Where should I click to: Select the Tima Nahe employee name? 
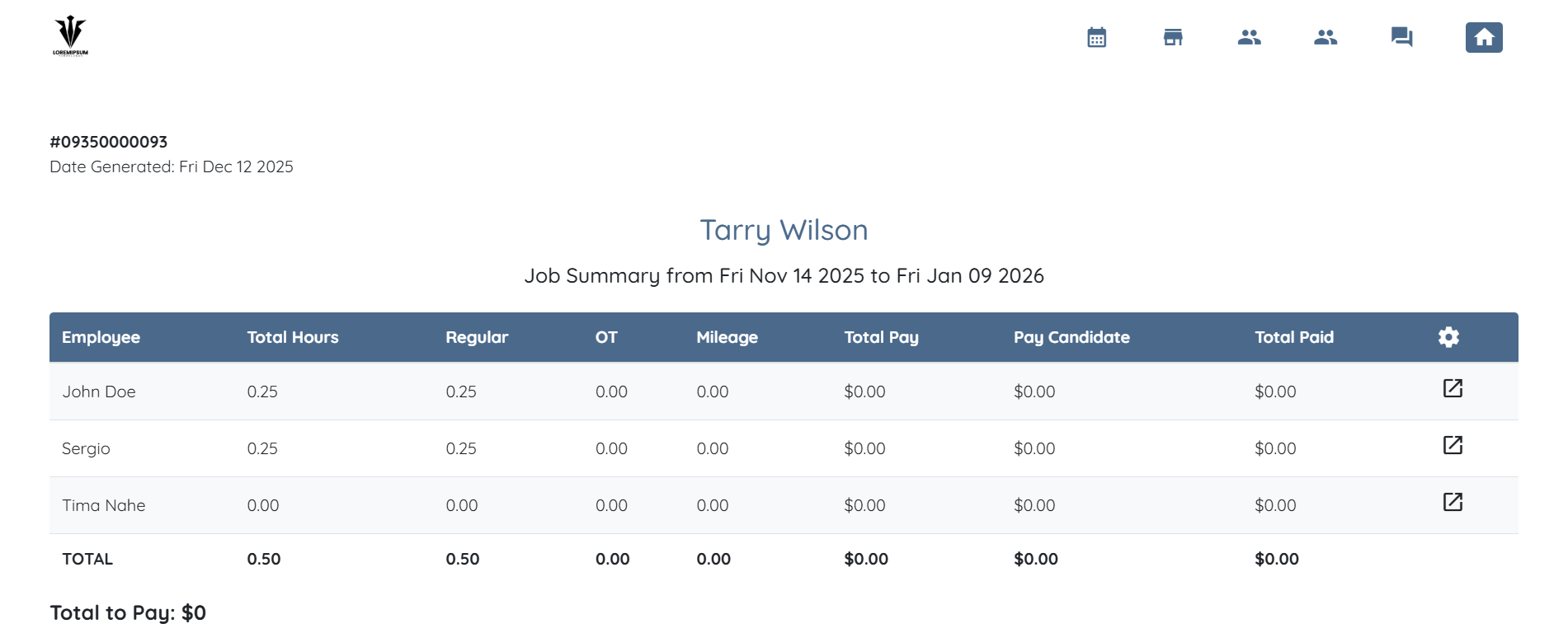tap(104, 505)
